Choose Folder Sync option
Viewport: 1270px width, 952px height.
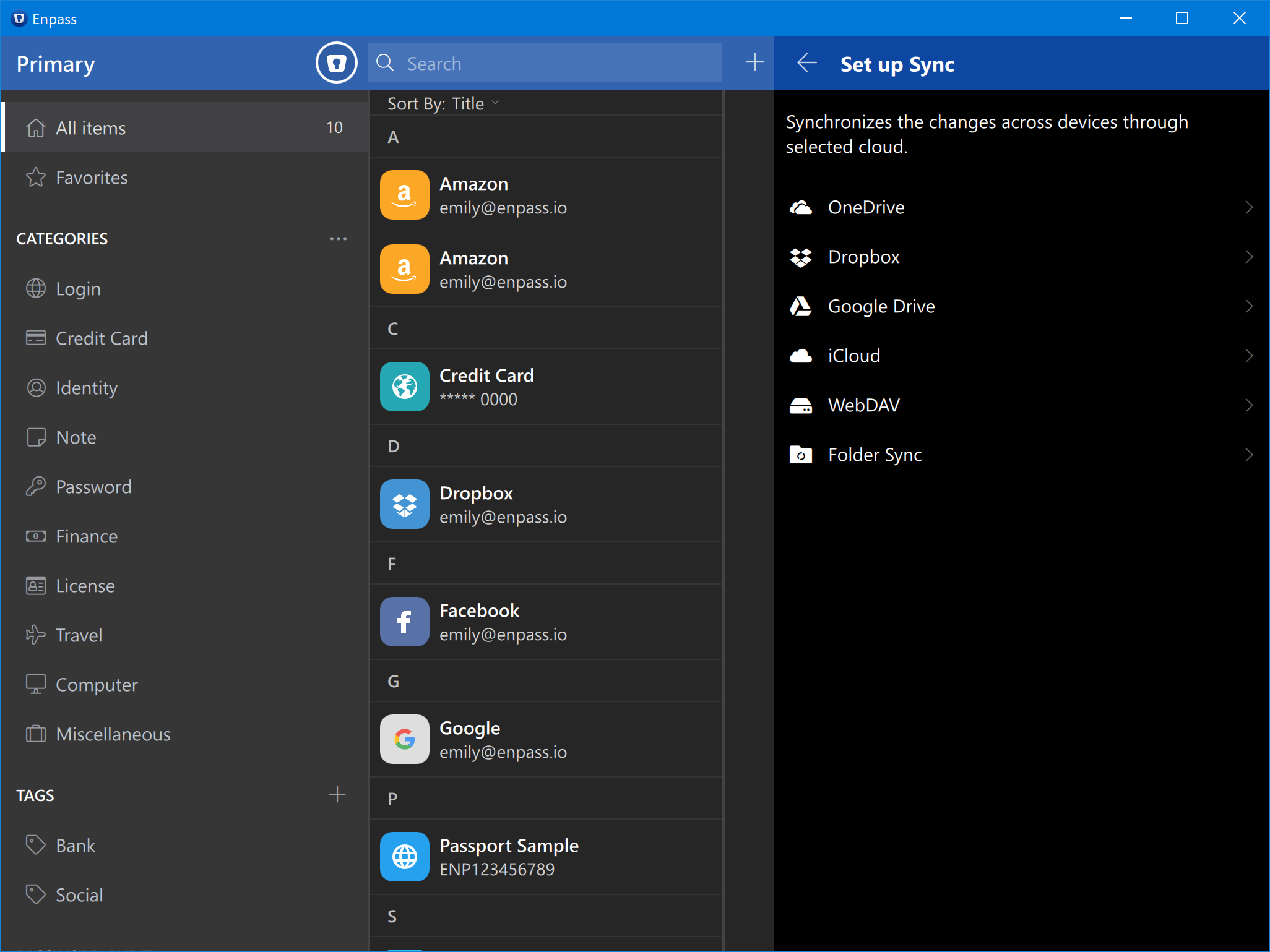click(x=1021, y=455)
